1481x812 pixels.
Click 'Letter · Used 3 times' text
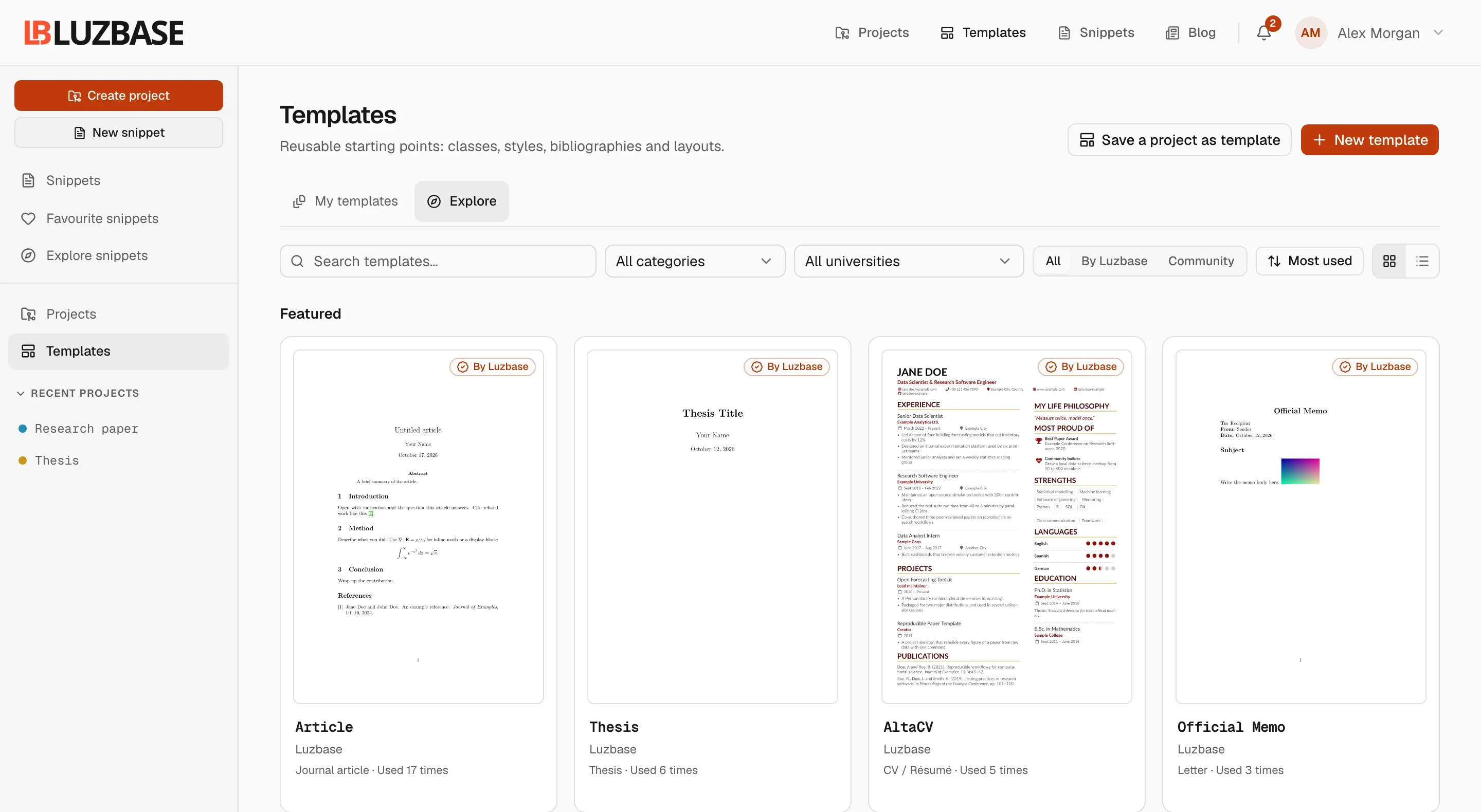(1231, 770)
